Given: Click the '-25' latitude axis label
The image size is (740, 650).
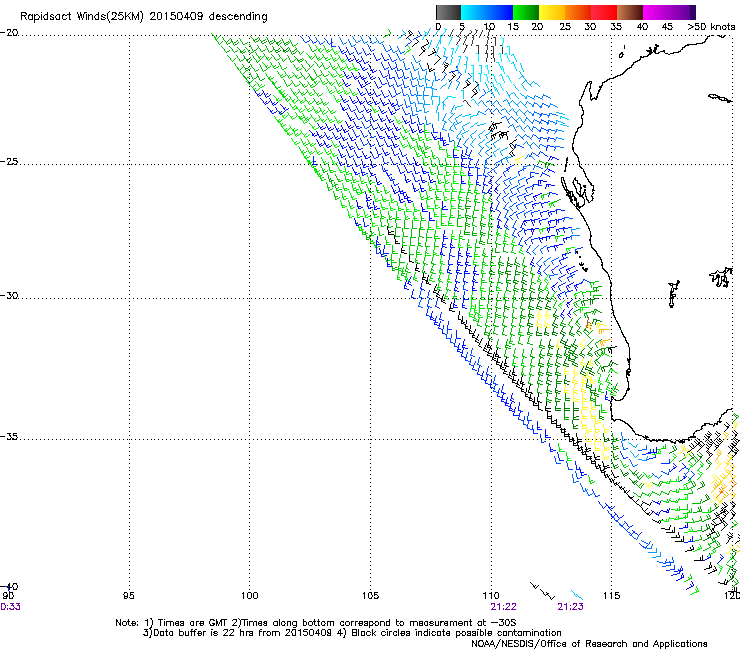Looking at the screenshot, I should click(x=9, y=161).
